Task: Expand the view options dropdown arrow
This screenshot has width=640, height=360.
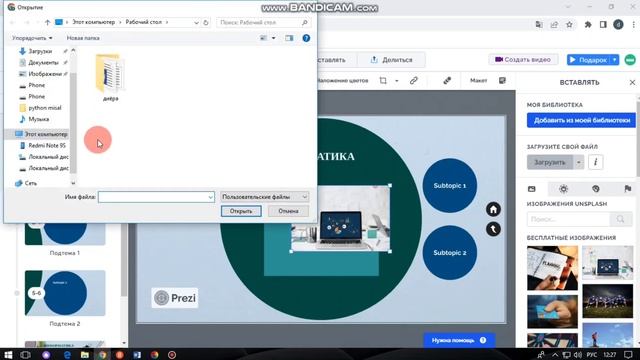Action: pyautogui.click(x=273, y=38)
